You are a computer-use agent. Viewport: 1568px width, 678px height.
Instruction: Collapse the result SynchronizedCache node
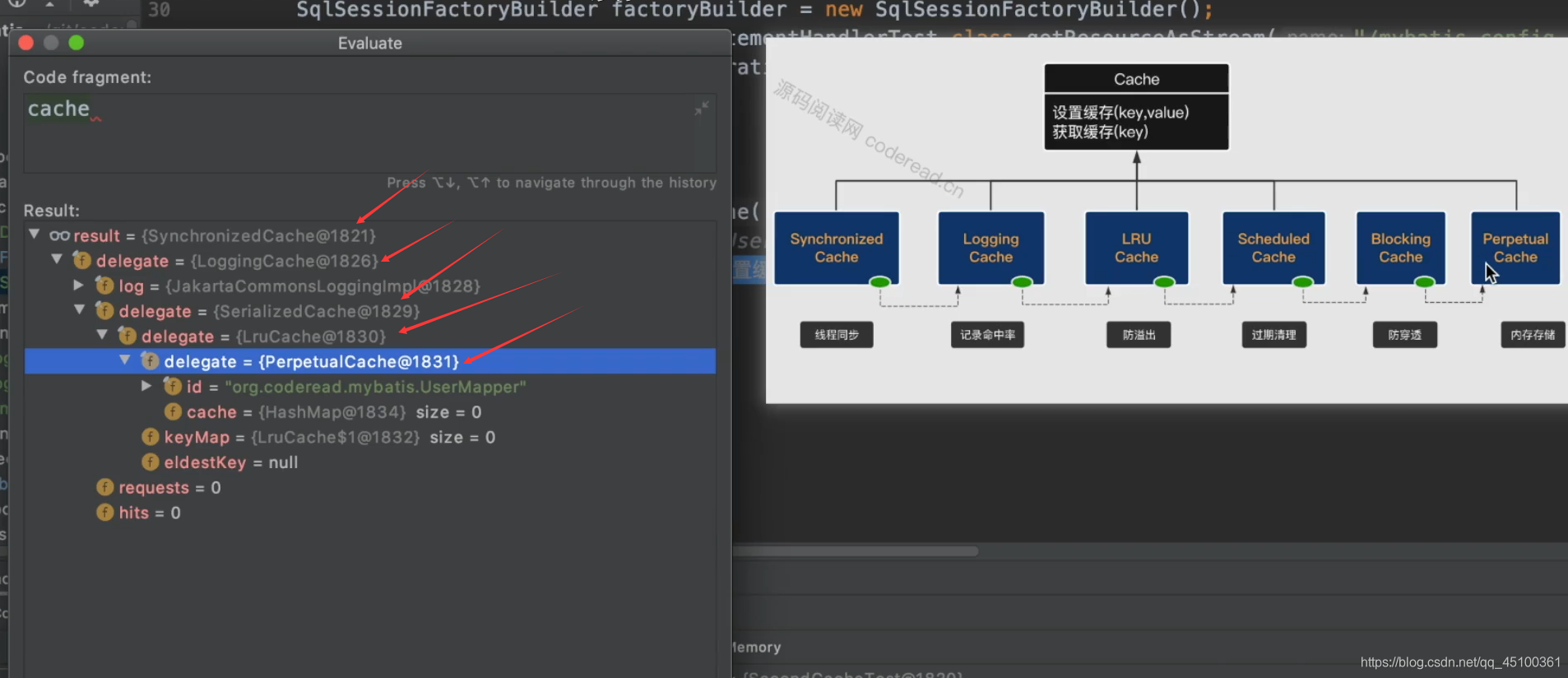click(34, 235)
